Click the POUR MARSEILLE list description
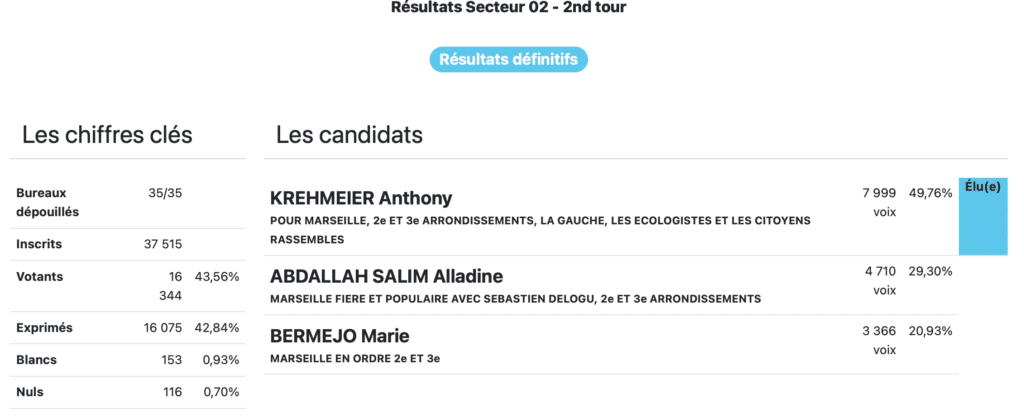This screenshot has width=1024, height=417. pyautogui.click(x=540, y=229)
